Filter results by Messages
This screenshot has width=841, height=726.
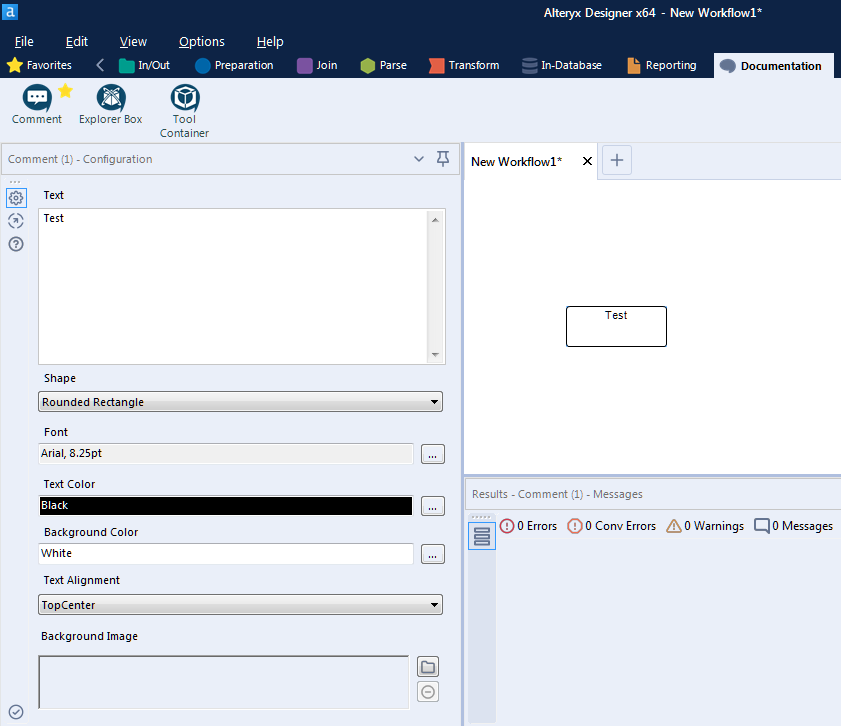(793, 525)
